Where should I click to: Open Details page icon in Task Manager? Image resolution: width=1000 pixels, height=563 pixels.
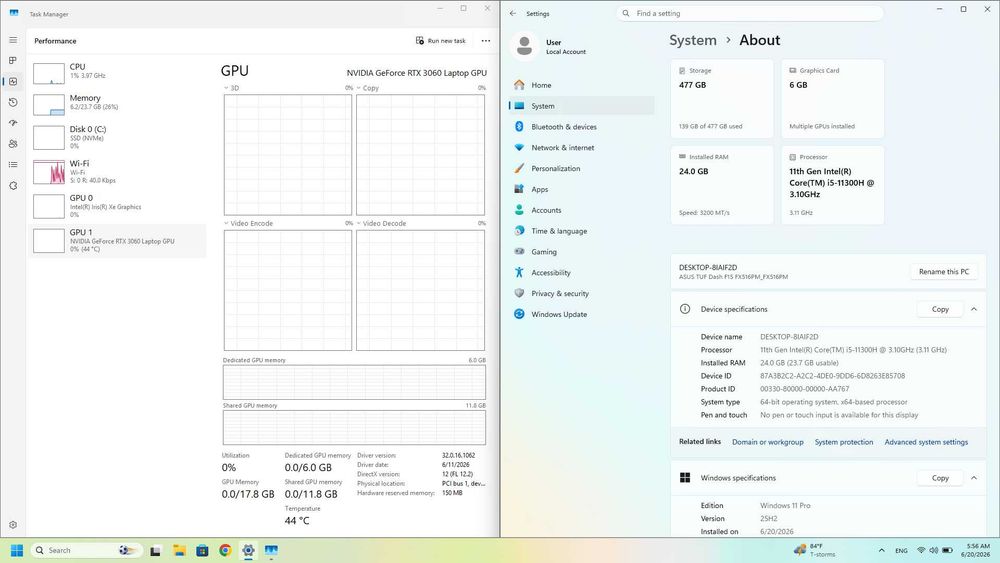(x=13, y=165)
